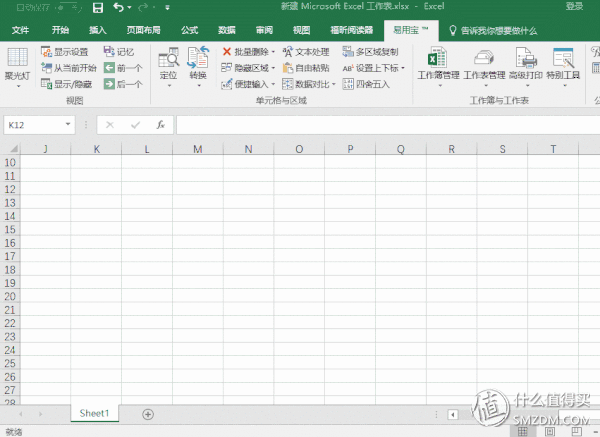
Task: Click the 聚光灯 spotlight icon
Action: click(17, 62)
